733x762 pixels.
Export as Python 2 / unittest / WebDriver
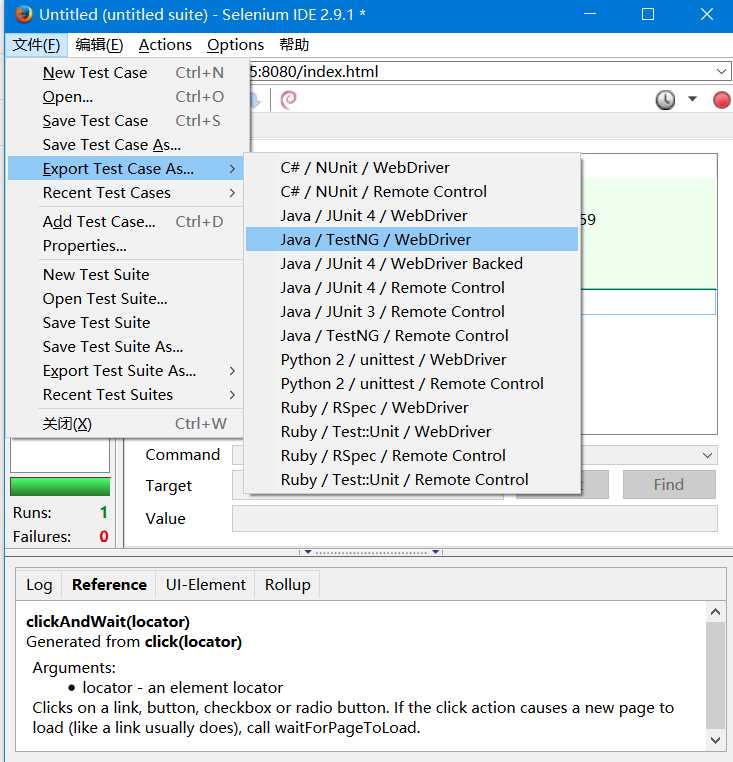coord(412,360)
